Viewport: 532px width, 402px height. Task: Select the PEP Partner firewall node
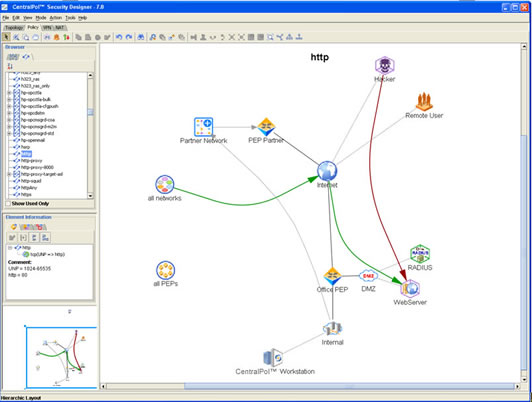266,127
